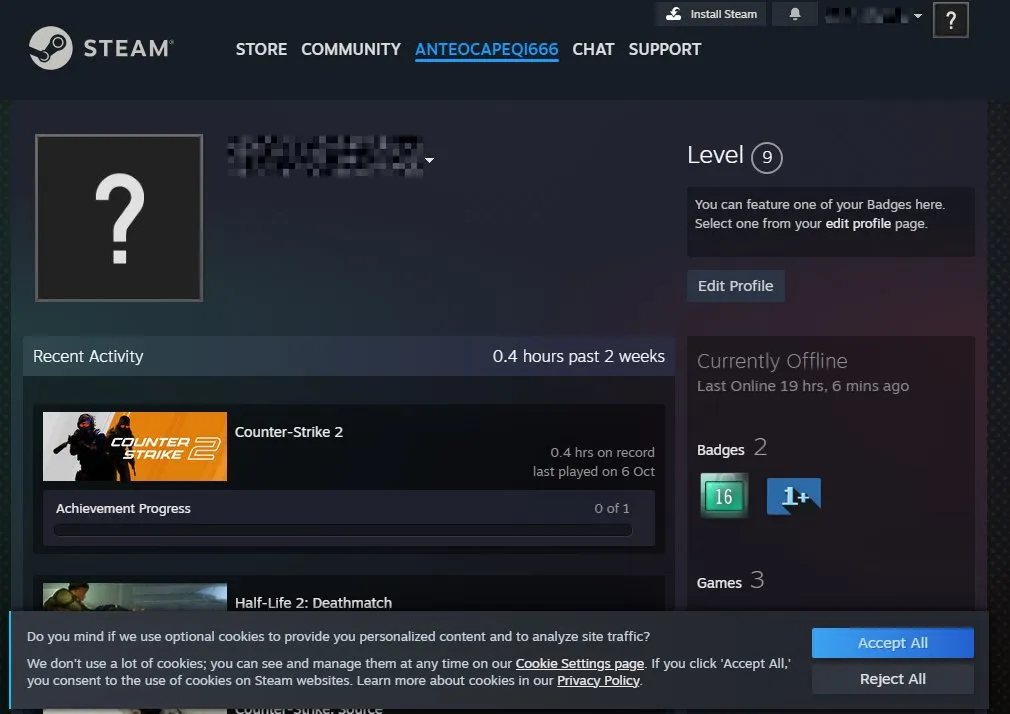Click the Level 9 circle icon

[767, 157]
